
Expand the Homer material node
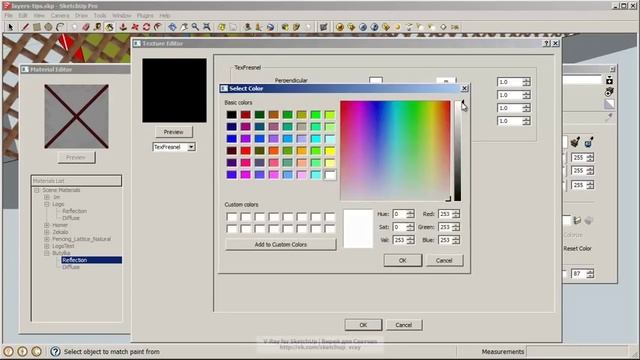pos(47,225)
